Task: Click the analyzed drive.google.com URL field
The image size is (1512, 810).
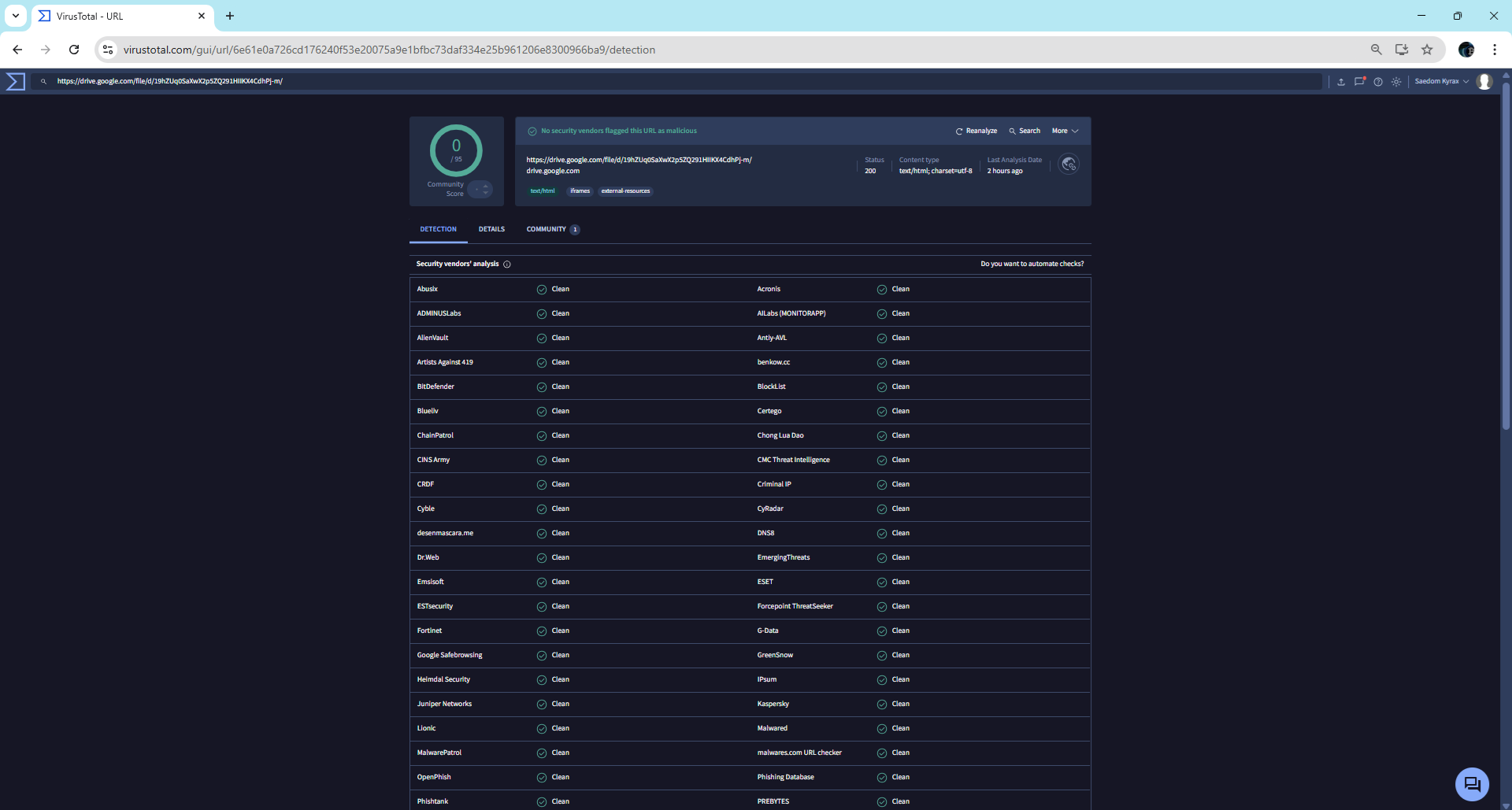Action: click(639, 165)
